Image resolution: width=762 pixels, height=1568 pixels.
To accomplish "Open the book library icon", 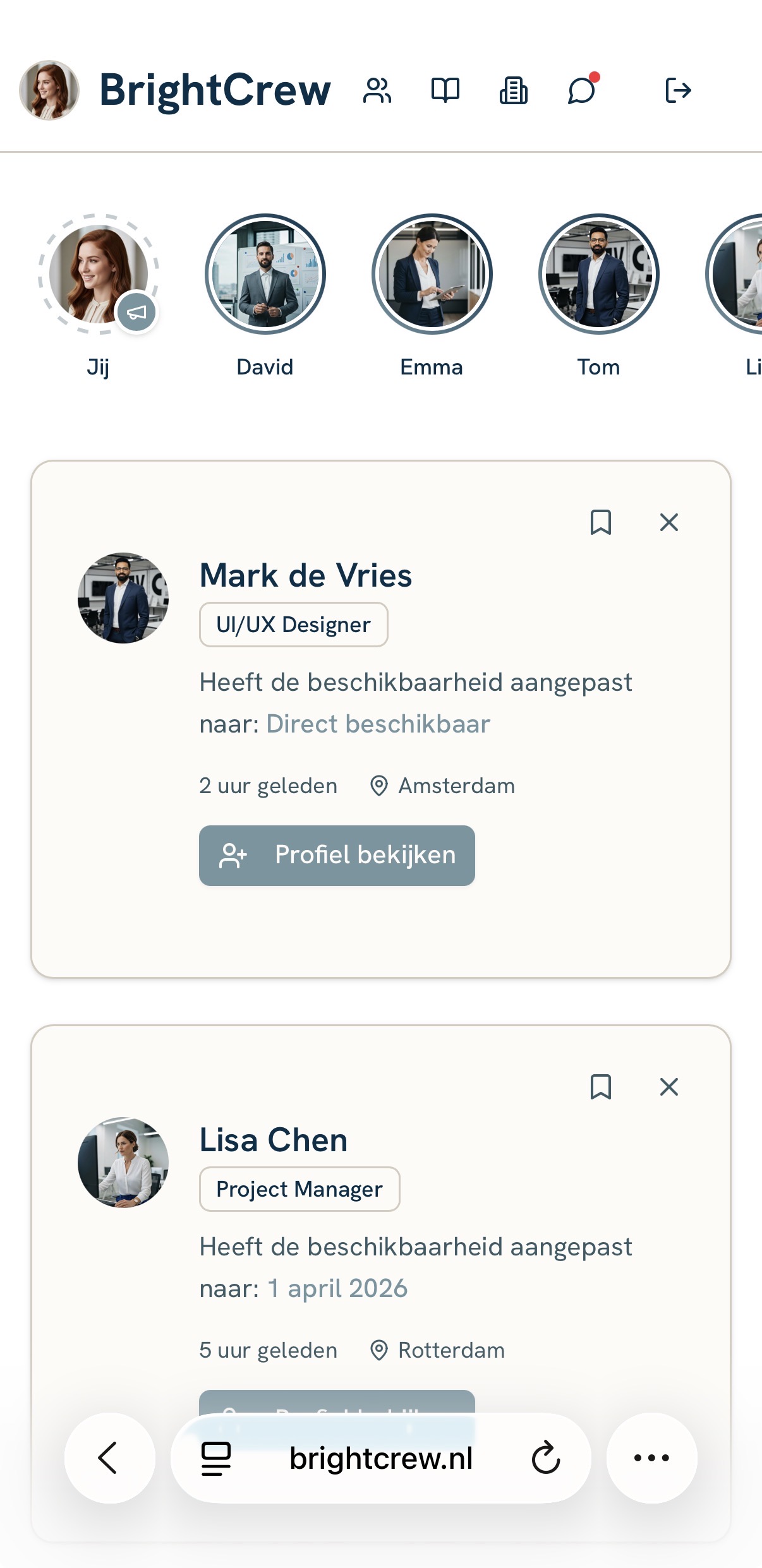I will click(445, 90).
